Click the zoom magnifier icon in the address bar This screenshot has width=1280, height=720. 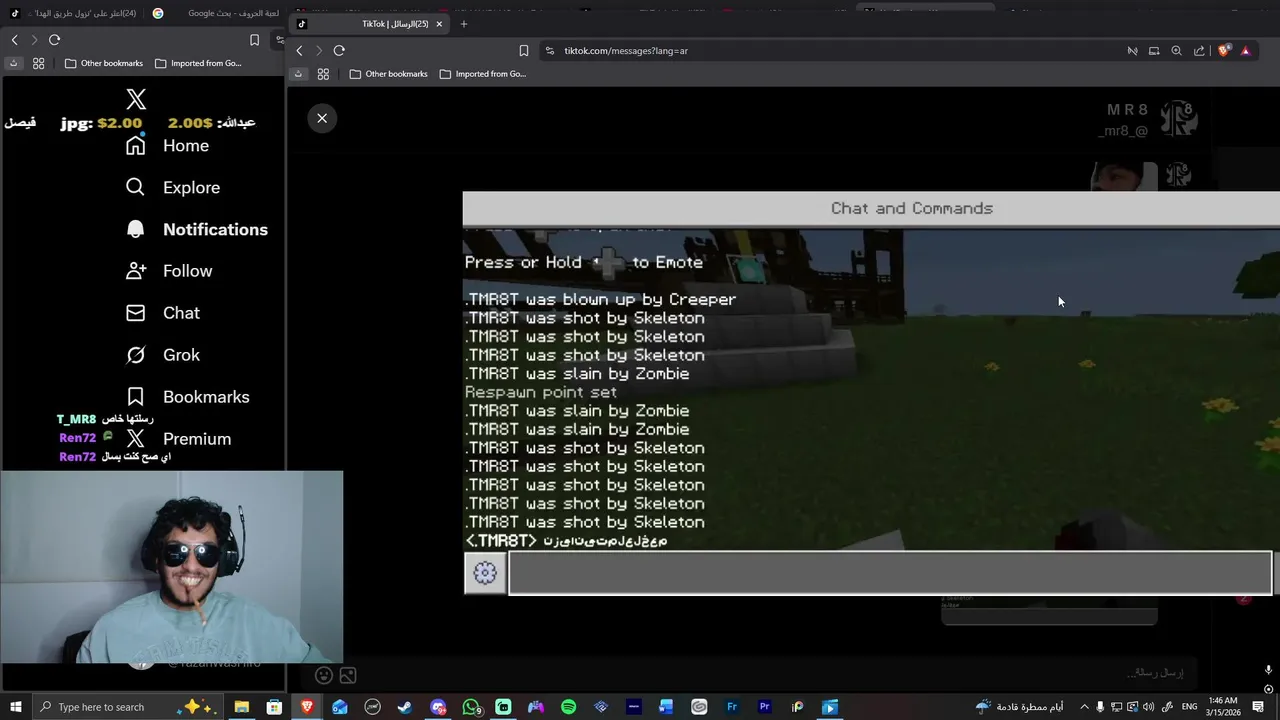pyautogui.click(x=1176, y=51)
